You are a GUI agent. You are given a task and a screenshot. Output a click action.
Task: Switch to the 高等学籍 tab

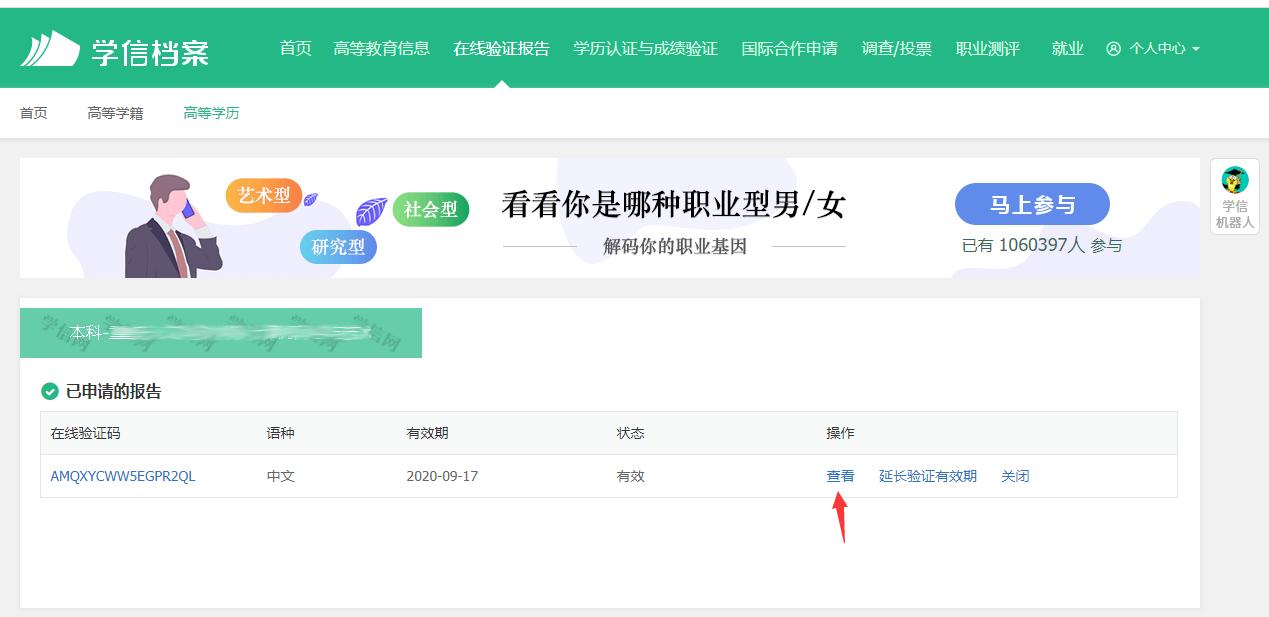115,112
